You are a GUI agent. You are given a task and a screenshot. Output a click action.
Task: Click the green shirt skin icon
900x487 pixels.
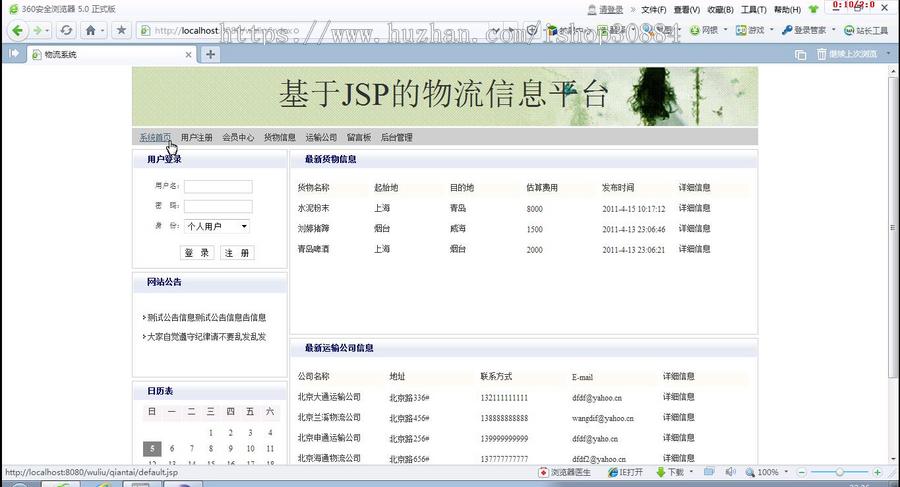pyautogui.click(x=813, y=9)
